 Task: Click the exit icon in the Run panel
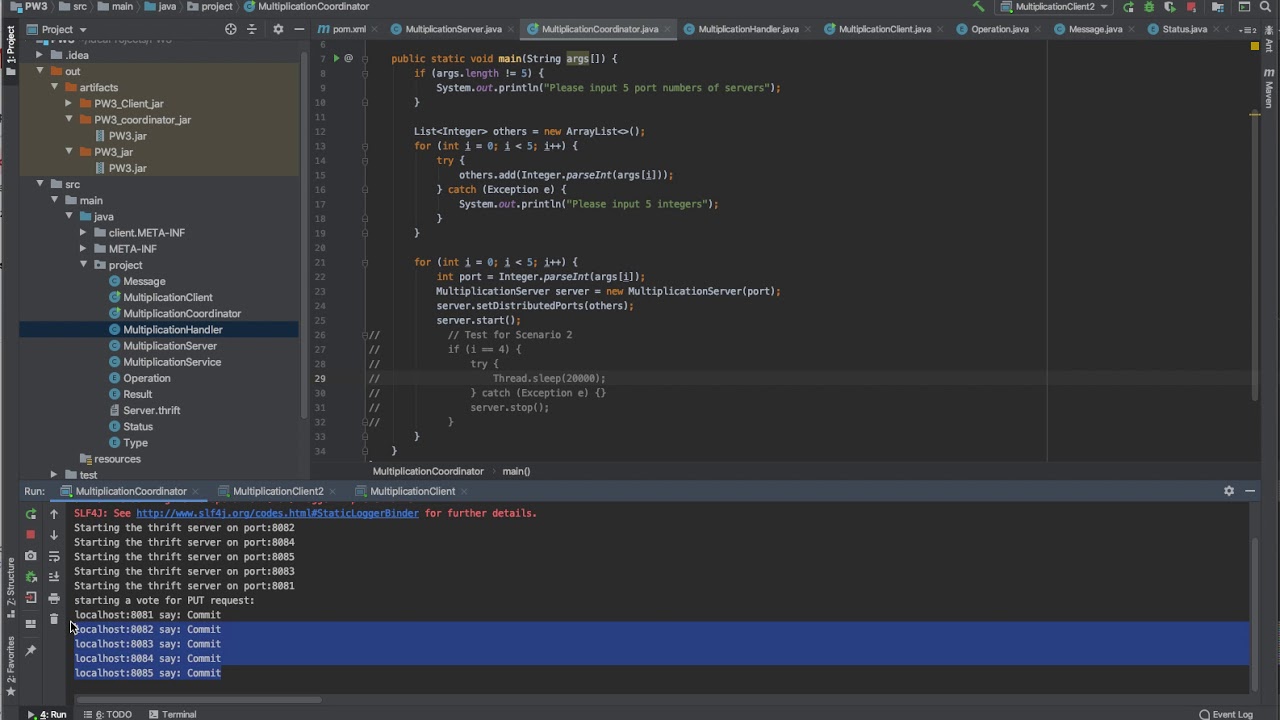click(x=31, y=598)
